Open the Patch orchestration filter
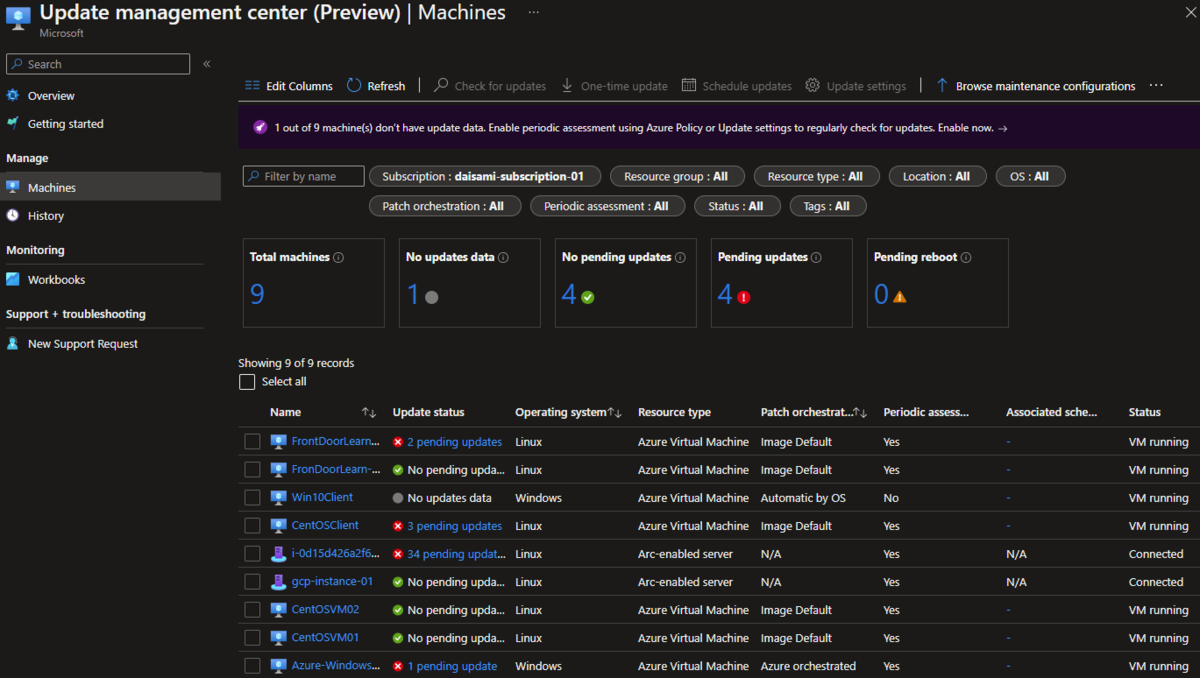 pyautogui.click(x=444, y=206)
